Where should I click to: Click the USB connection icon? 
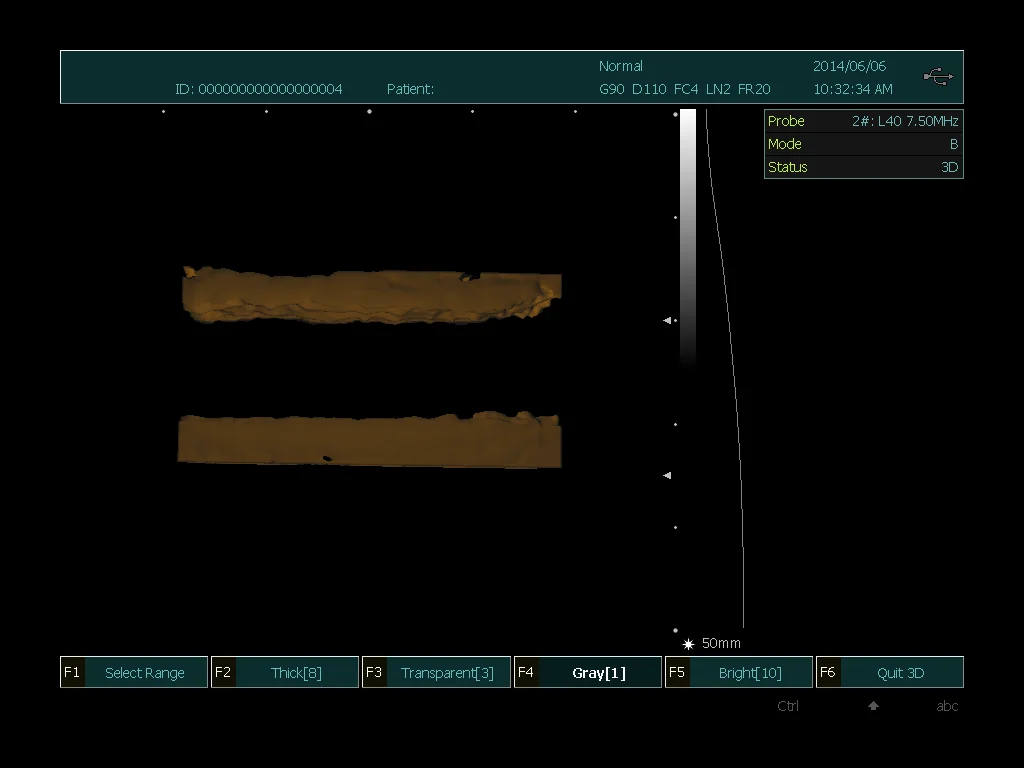(938, 77)
